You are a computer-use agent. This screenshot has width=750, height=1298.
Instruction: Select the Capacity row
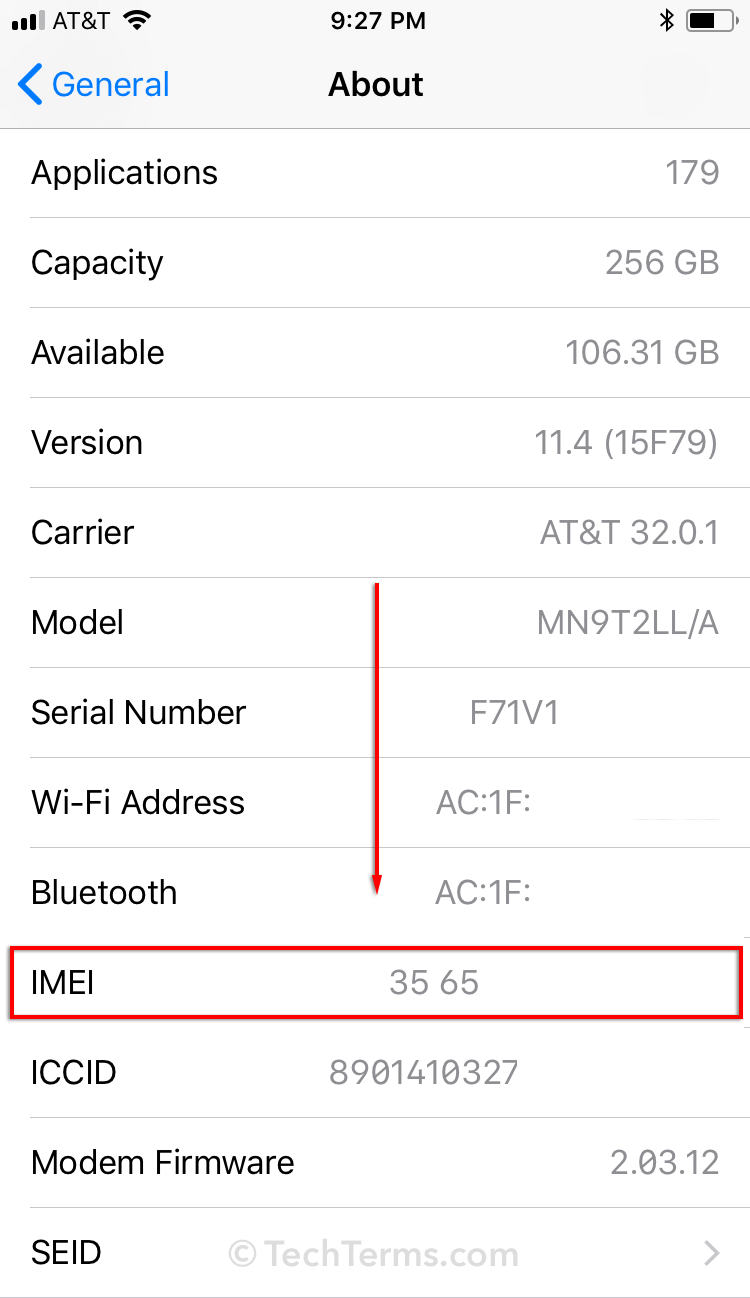[x=375, y=263]
